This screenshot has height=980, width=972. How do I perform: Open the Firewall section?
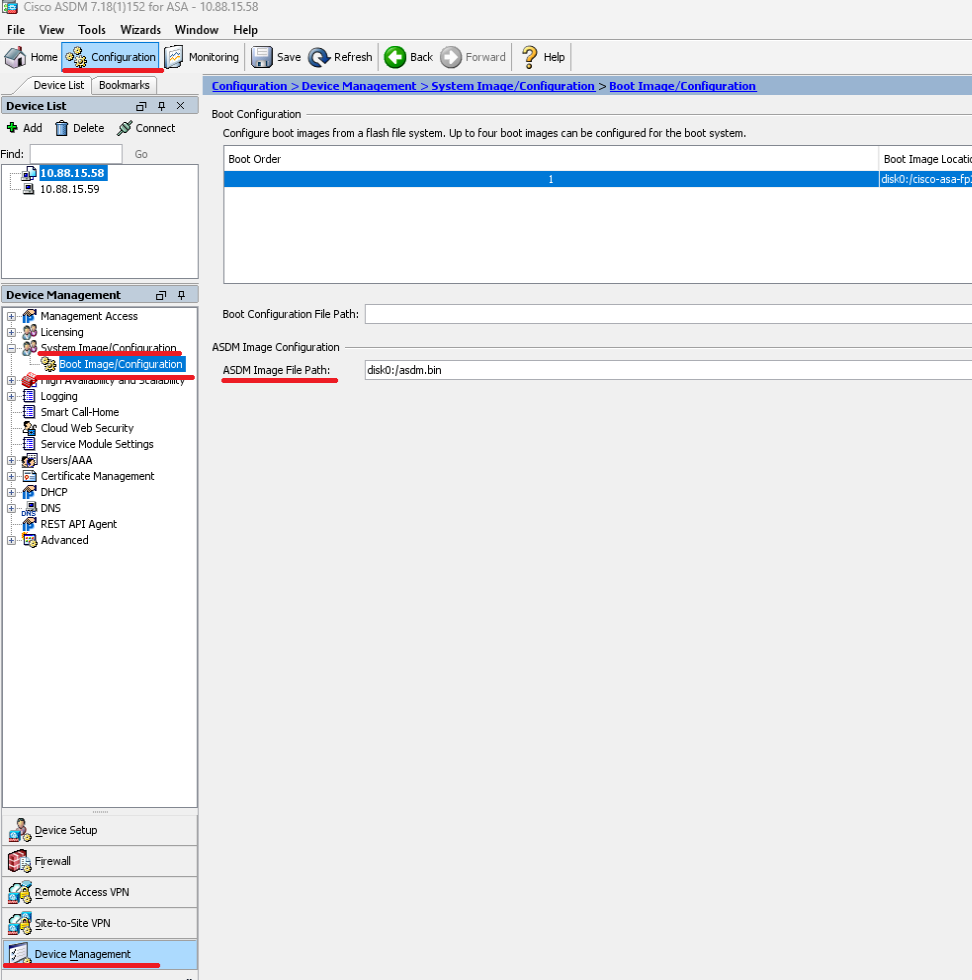coord(100,861)
